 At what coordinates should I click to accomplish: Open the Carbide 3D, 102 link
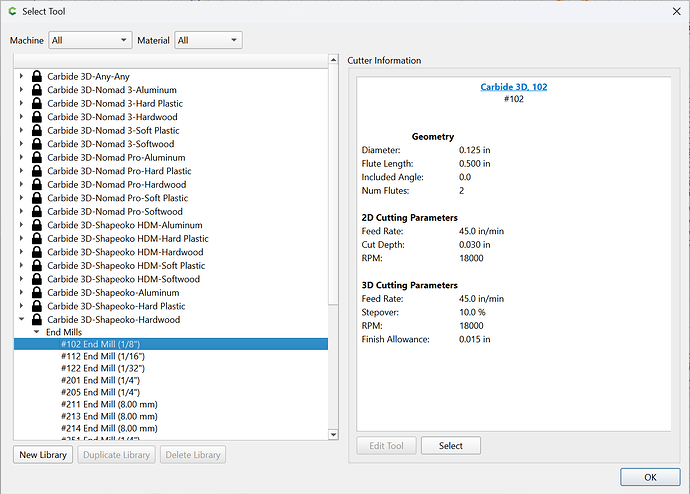(514, 87)
